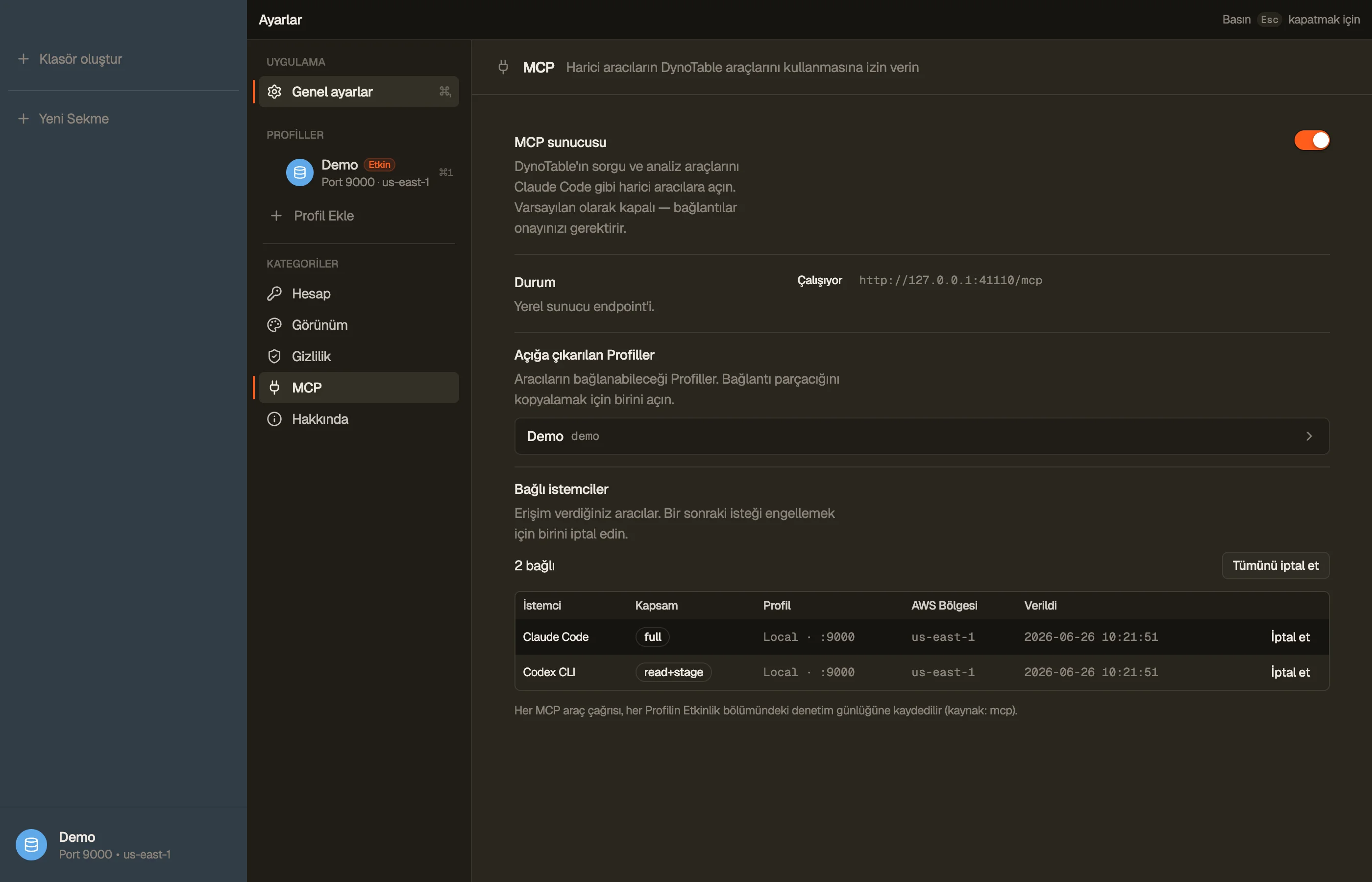Click Tümünü iptal et button
Screen dimensions: 1372x882
(1275, 566)
